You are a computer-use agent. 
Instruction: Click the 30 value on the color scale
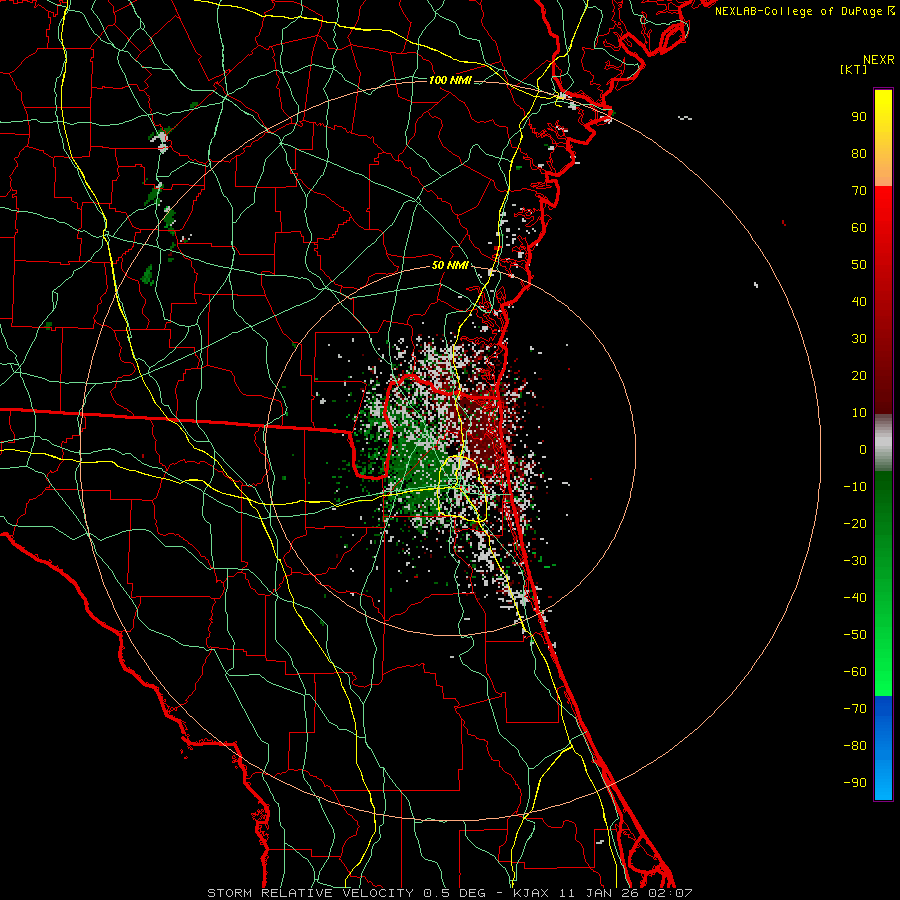[x=859, y=339]
